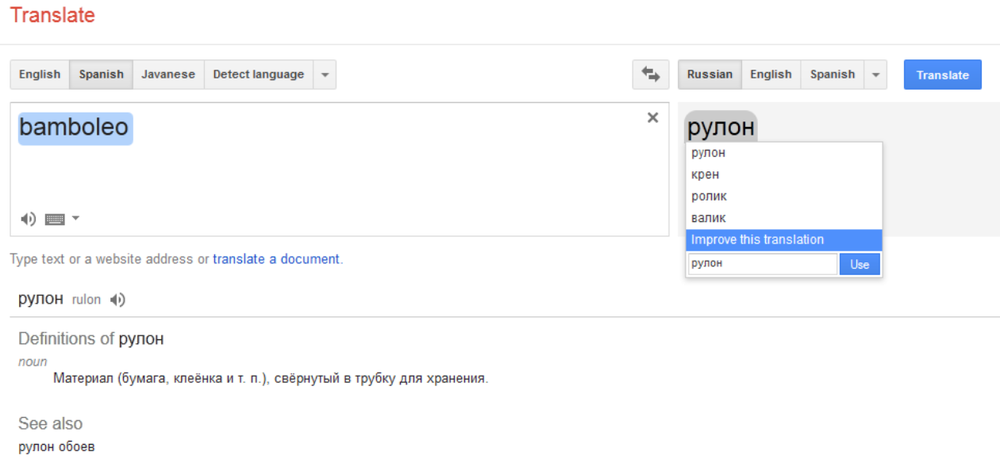Open the source language list dropdown
The image size is (1000, 463).
tap(324, 75)
